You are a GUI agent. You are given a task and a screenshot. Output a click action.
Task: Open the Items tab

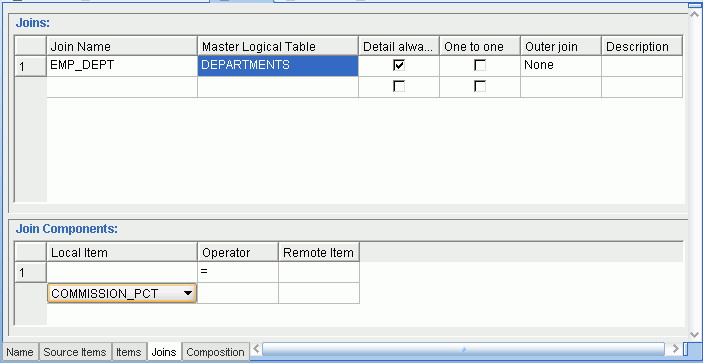tap(129, 352)
